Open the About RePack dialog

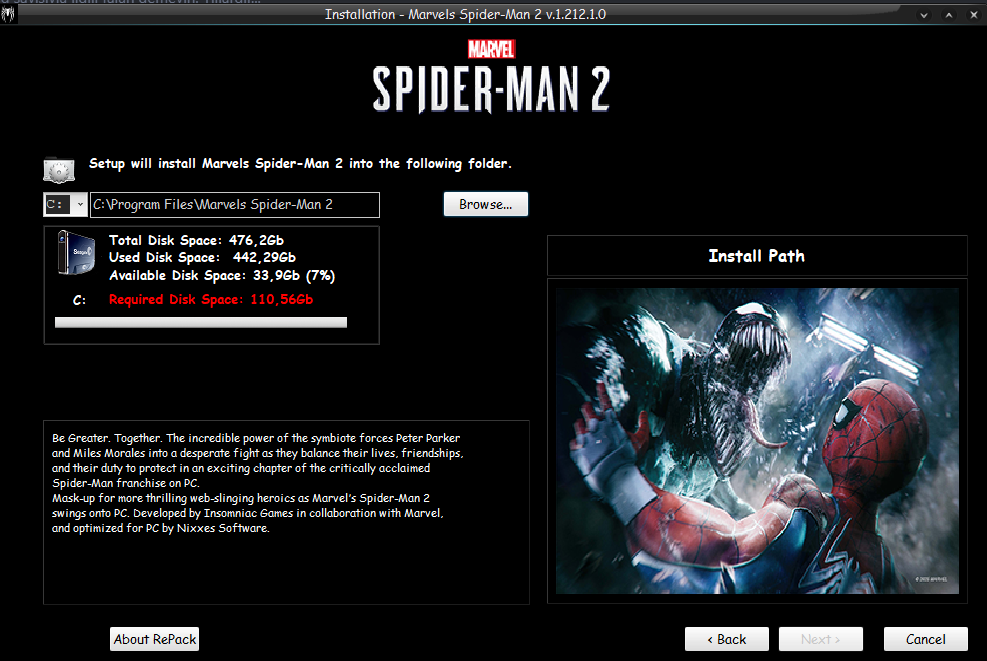pyautogui.click(x=155, y=639)
